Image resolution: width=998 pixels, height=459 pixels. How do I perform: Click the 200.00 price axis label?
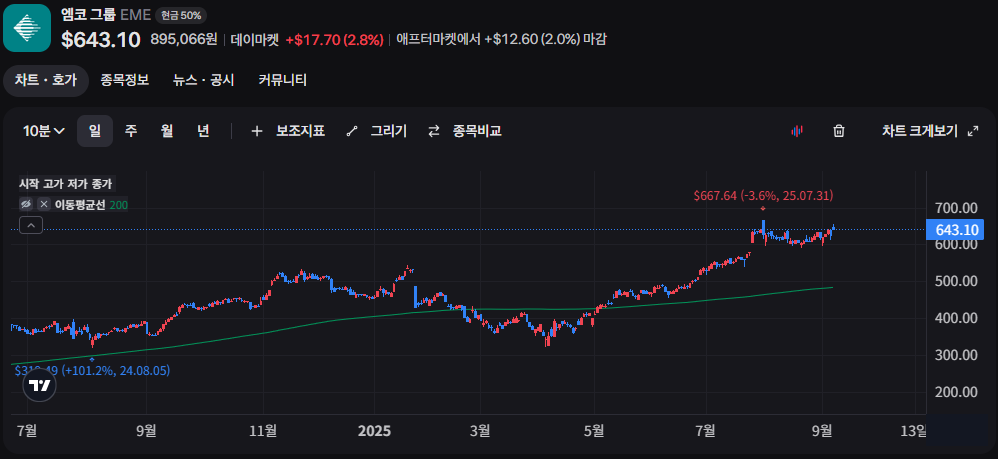click(x=956, y=392)
